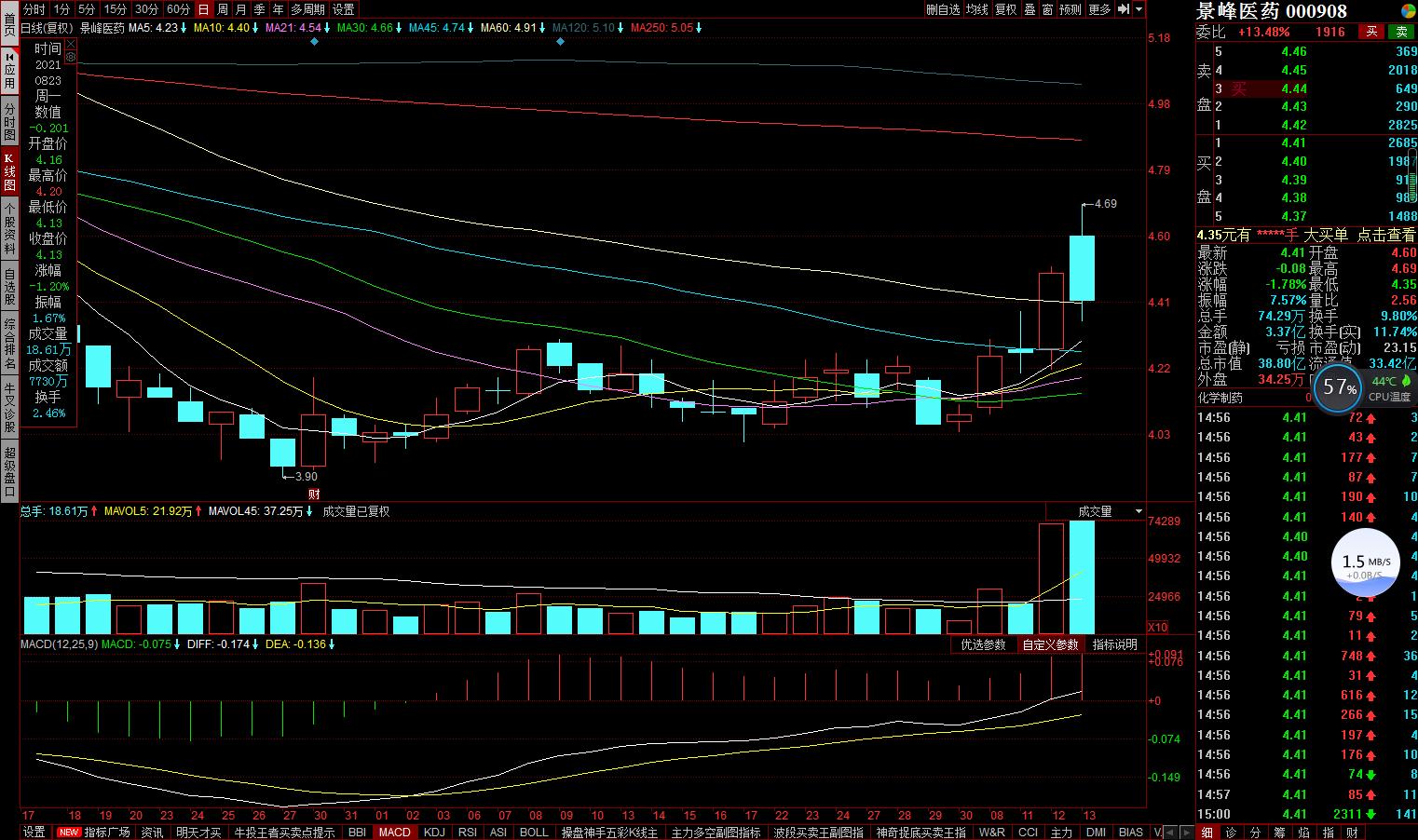Click the 4.69 high price label on chart

(1106, 203)
